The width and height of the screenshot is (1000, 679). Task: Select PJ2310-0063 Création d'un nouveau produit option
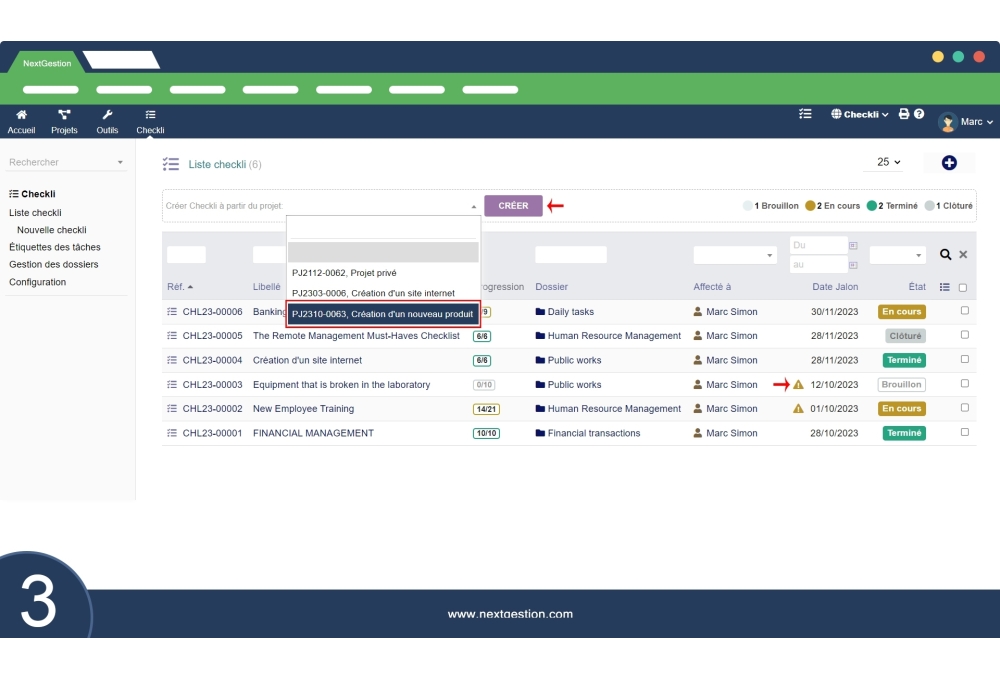[x=382, y=312]
